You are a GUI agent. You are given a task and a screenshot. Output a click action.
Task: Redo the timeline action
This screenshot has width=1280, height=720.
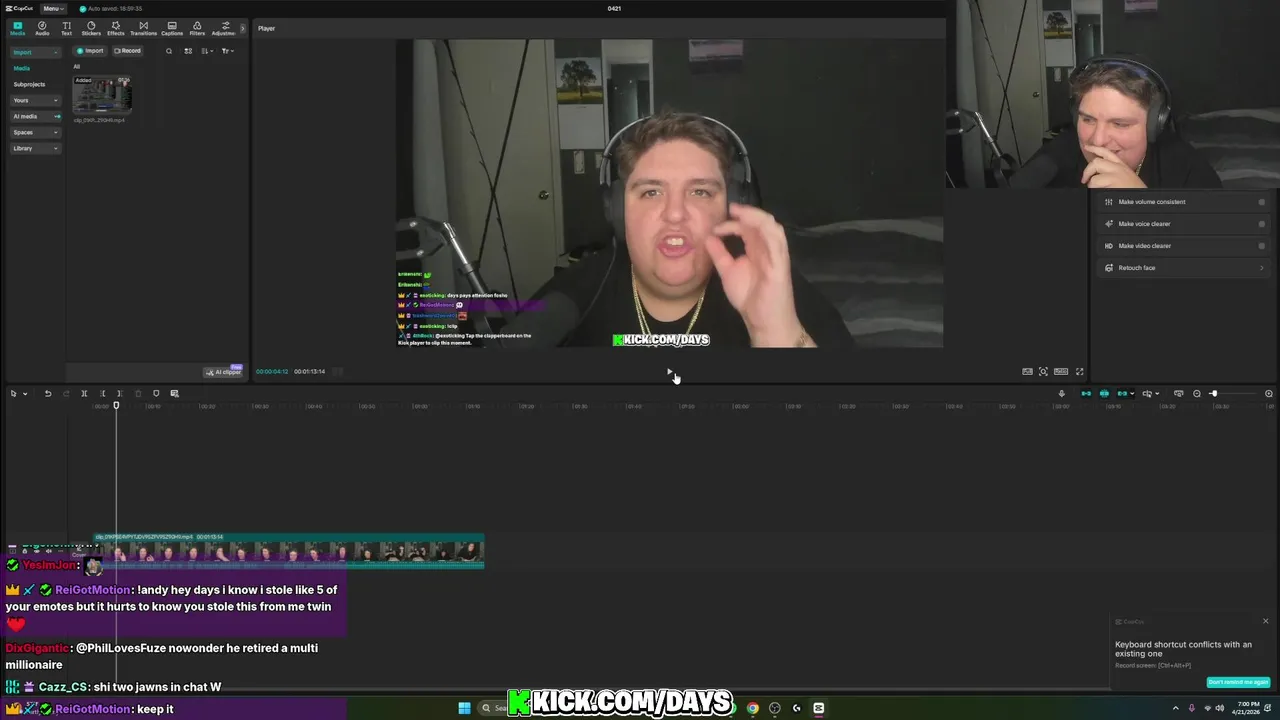[x=65, y=394]
